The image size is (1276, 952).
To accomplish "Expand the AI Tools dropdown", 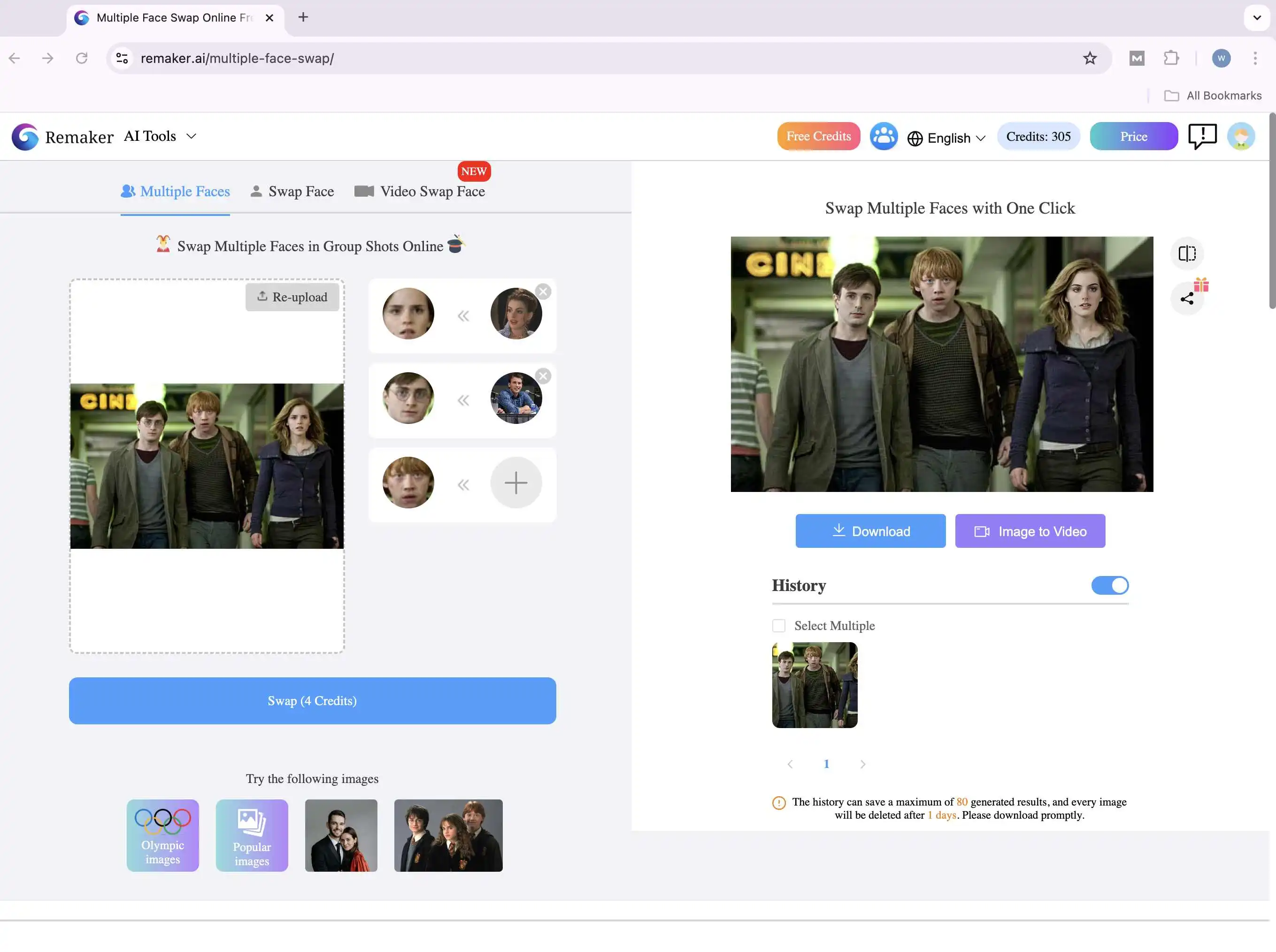I will 160,137.
